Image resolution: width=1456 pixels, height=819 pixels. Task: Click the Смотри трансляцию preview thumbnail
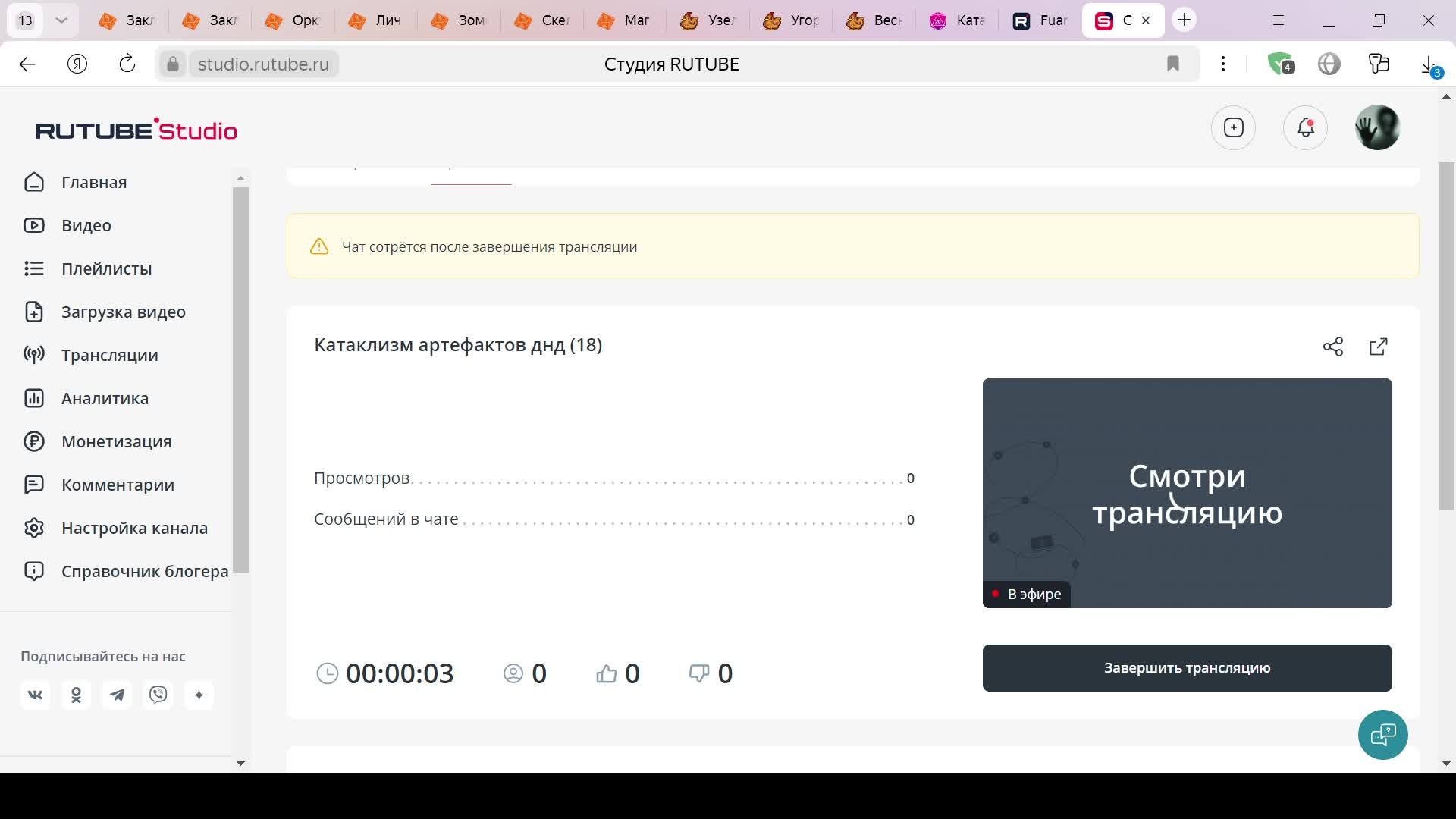pos(1186,493)
